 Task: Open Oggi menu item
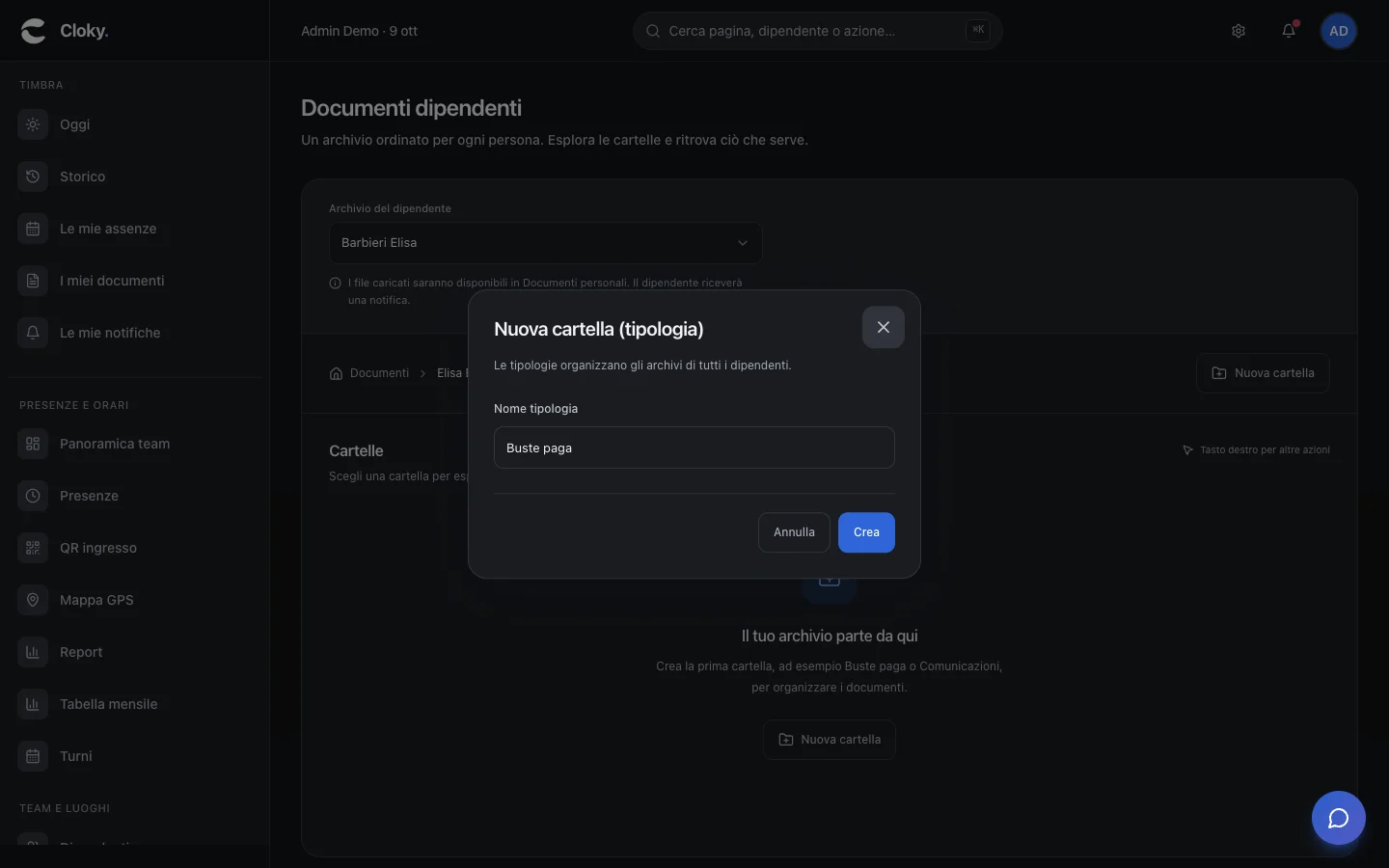click(x=134, y=124)
